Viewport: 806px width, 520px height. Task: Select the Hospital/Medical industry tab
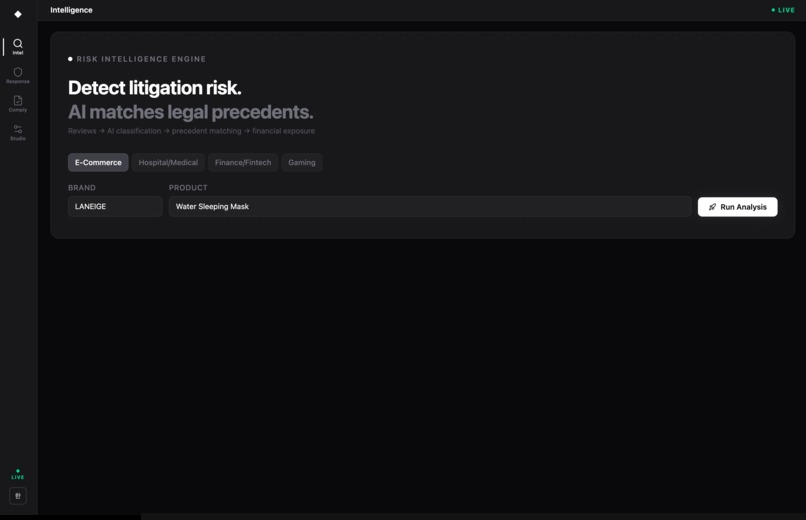pyautogui.click(x=168, y=162)
